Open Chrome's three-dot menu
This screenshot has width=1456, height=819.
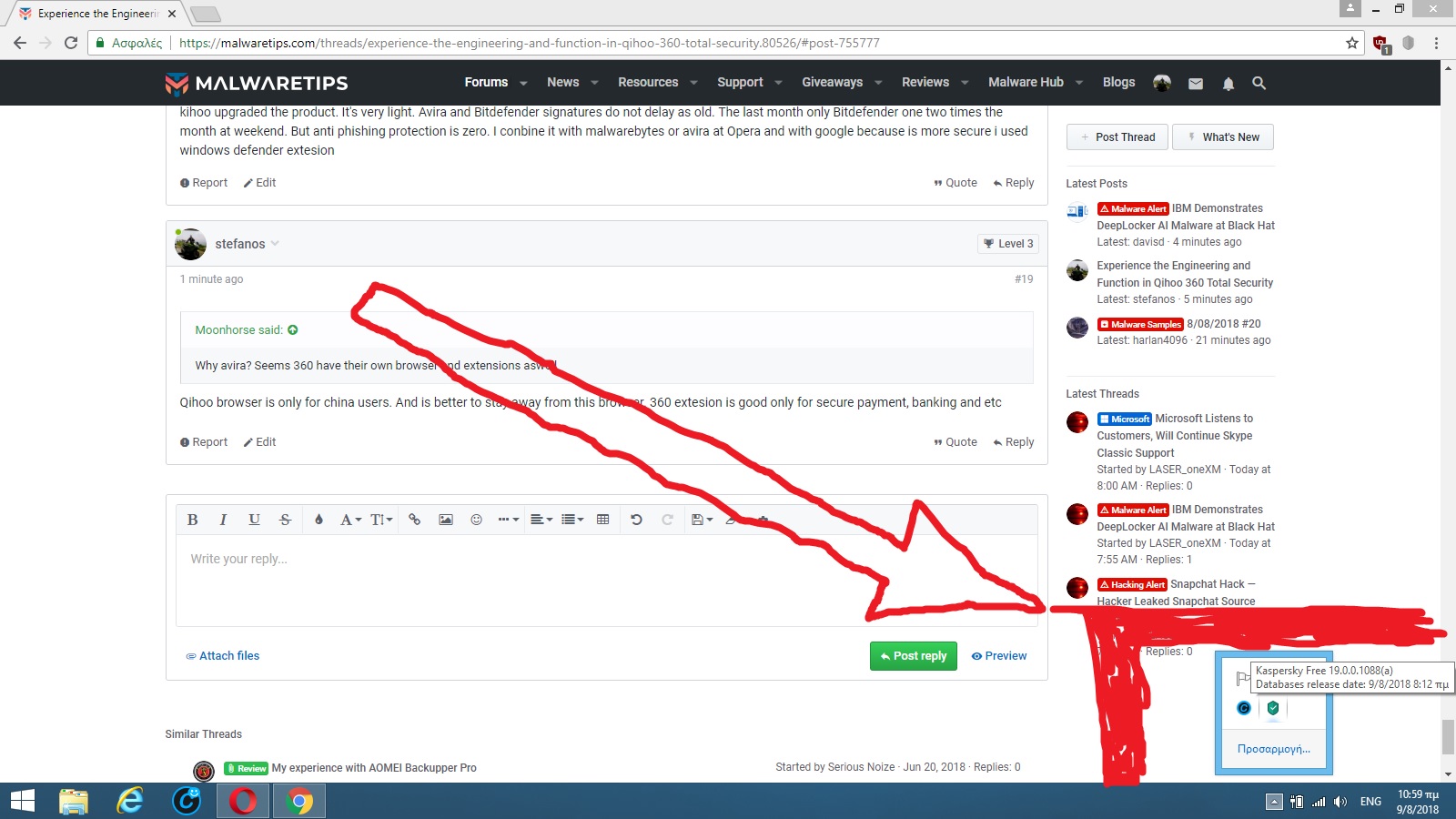[1437, 43]
